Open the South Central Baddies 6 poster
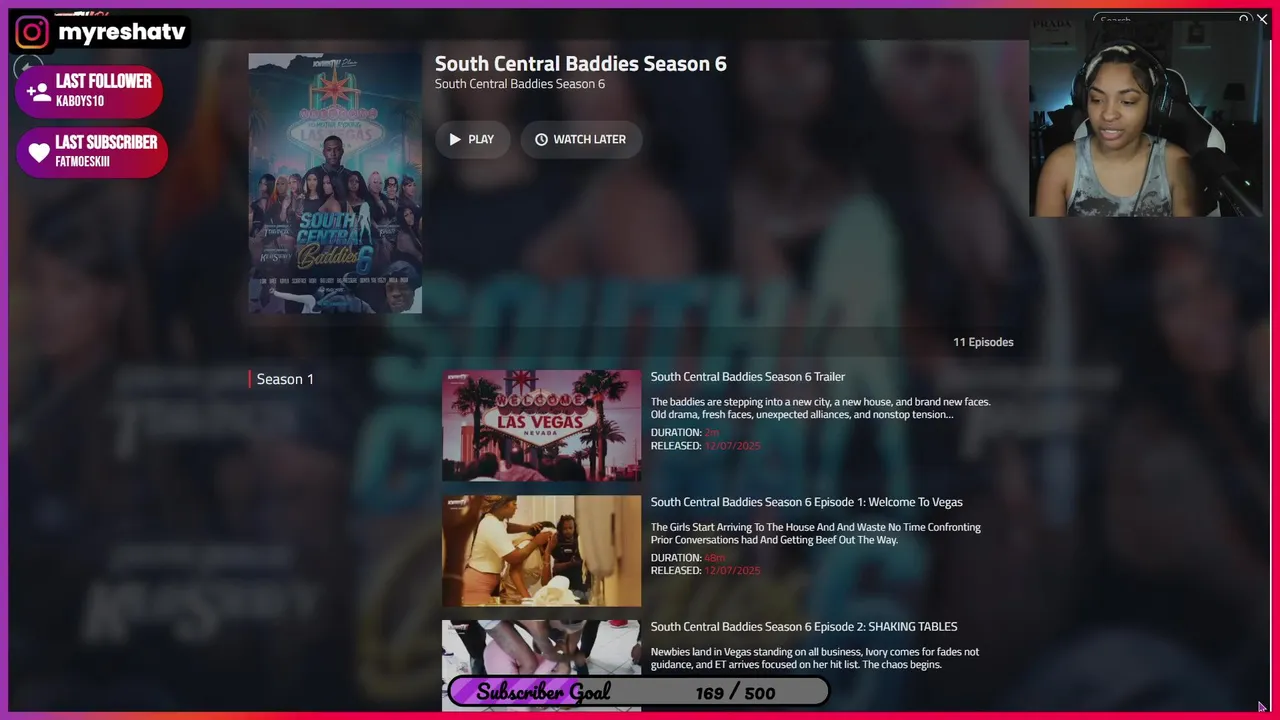This screenshot has height=720, width=1280. (335, 183)
